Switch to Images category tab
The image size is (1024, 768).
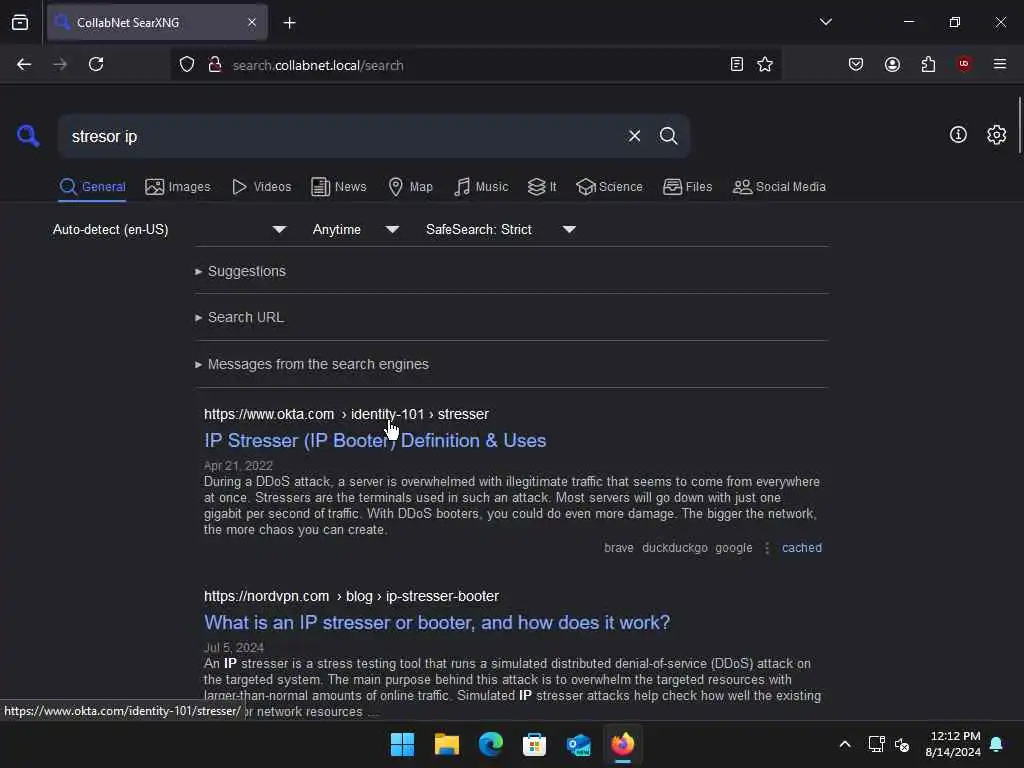tap(178, 187)
